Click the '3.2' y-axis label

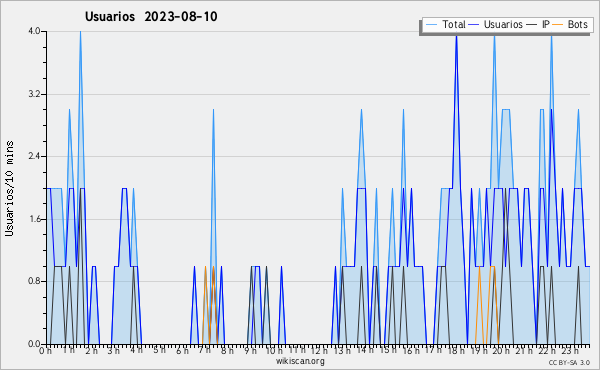[34, 94]
